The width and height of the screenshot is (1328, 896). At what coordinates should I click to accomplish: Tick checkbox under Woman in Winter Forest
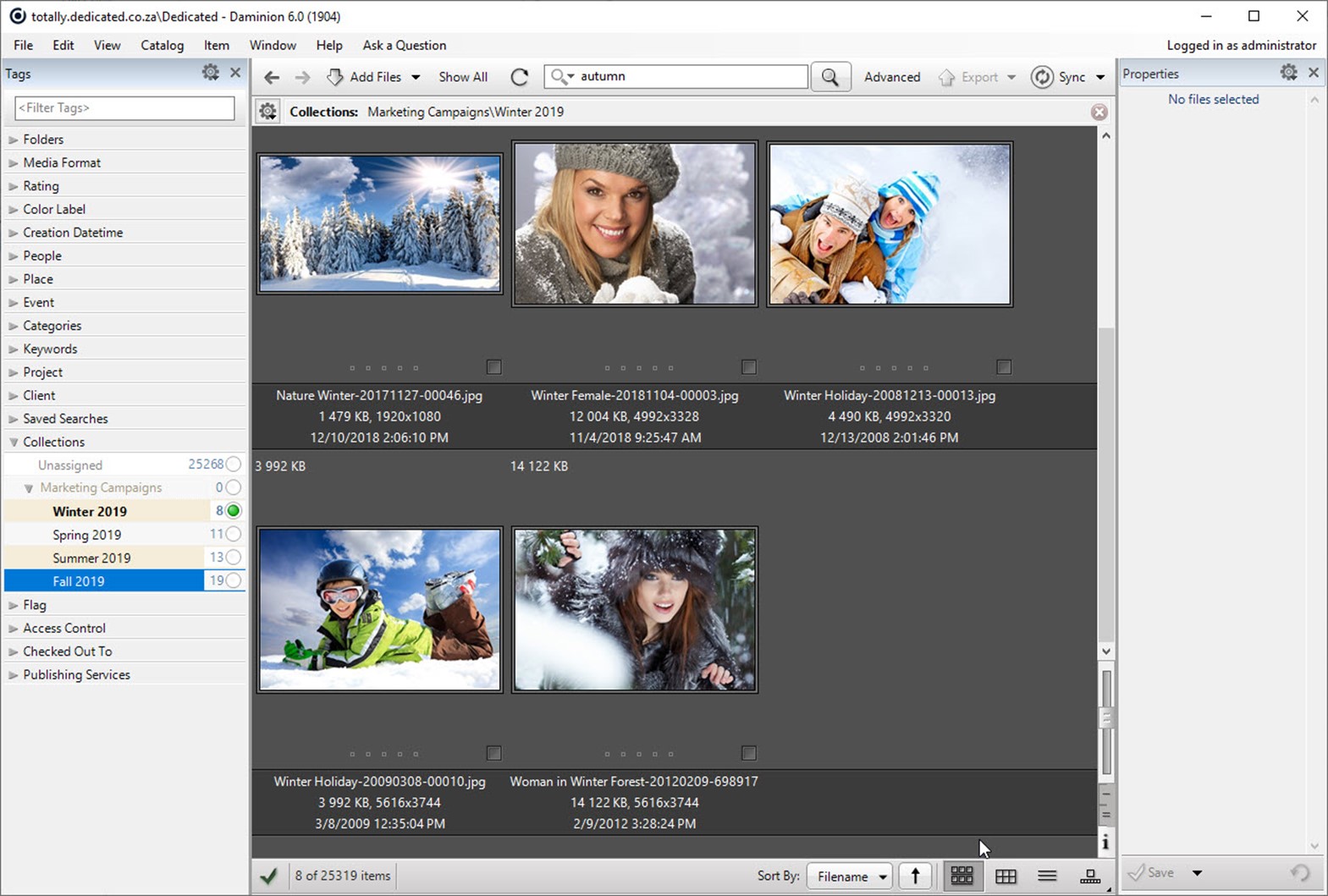(748, 753)
